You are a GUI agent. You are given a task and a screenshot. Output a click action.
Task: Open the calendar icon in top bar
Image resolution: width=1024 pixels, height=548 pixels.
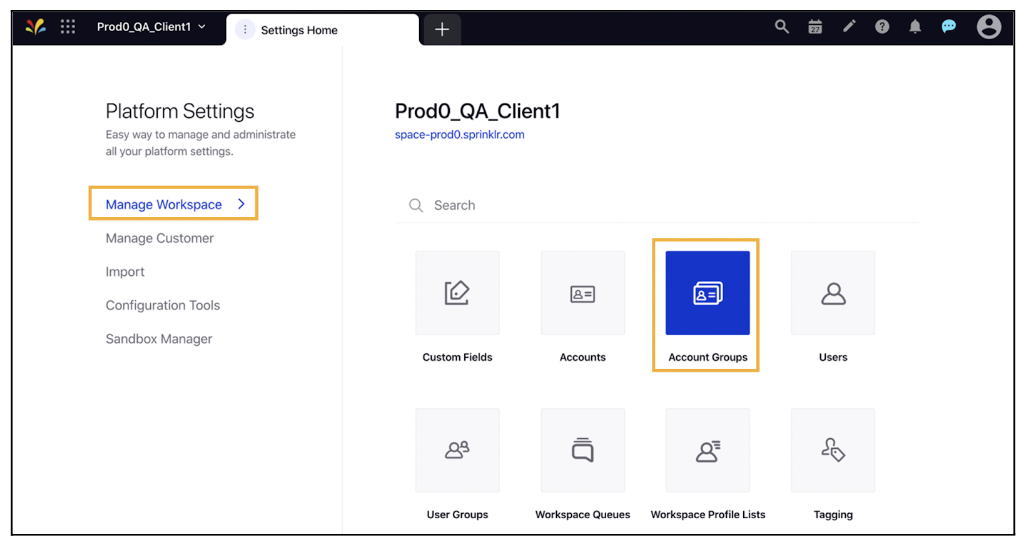815,27
